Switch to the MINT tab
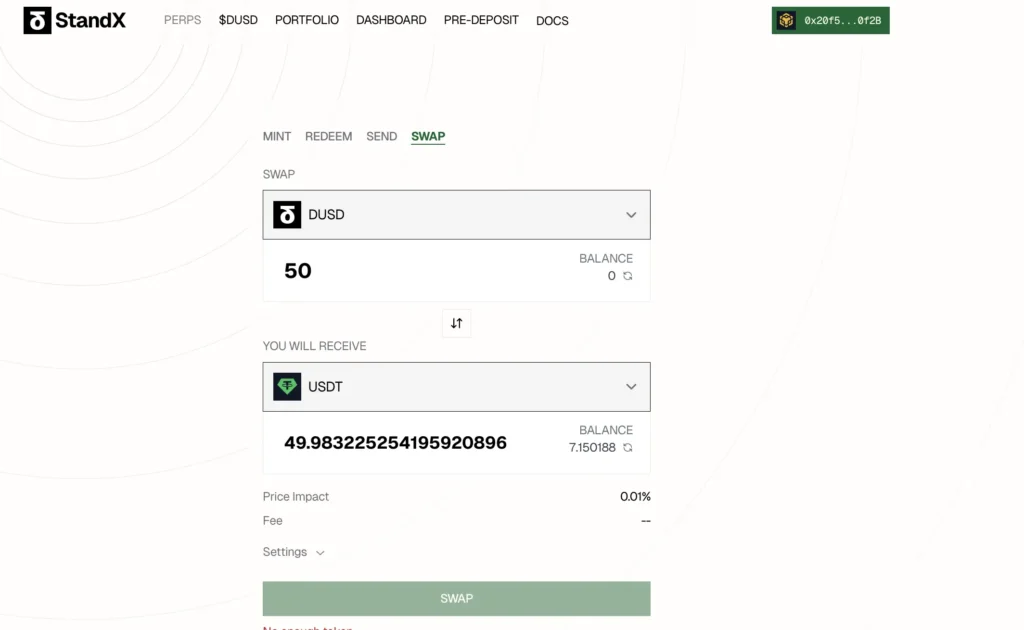 click(277, 136)
